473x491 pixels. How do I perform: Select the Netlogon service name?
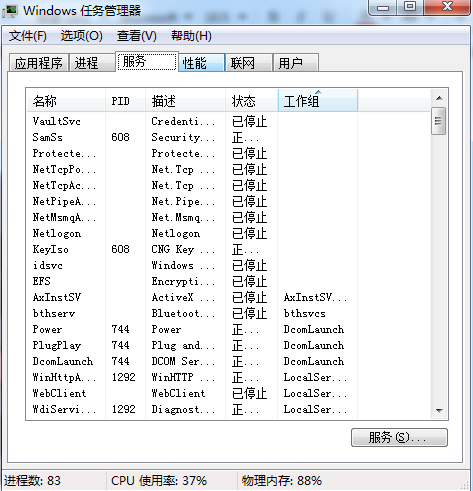tap(57, 233)
